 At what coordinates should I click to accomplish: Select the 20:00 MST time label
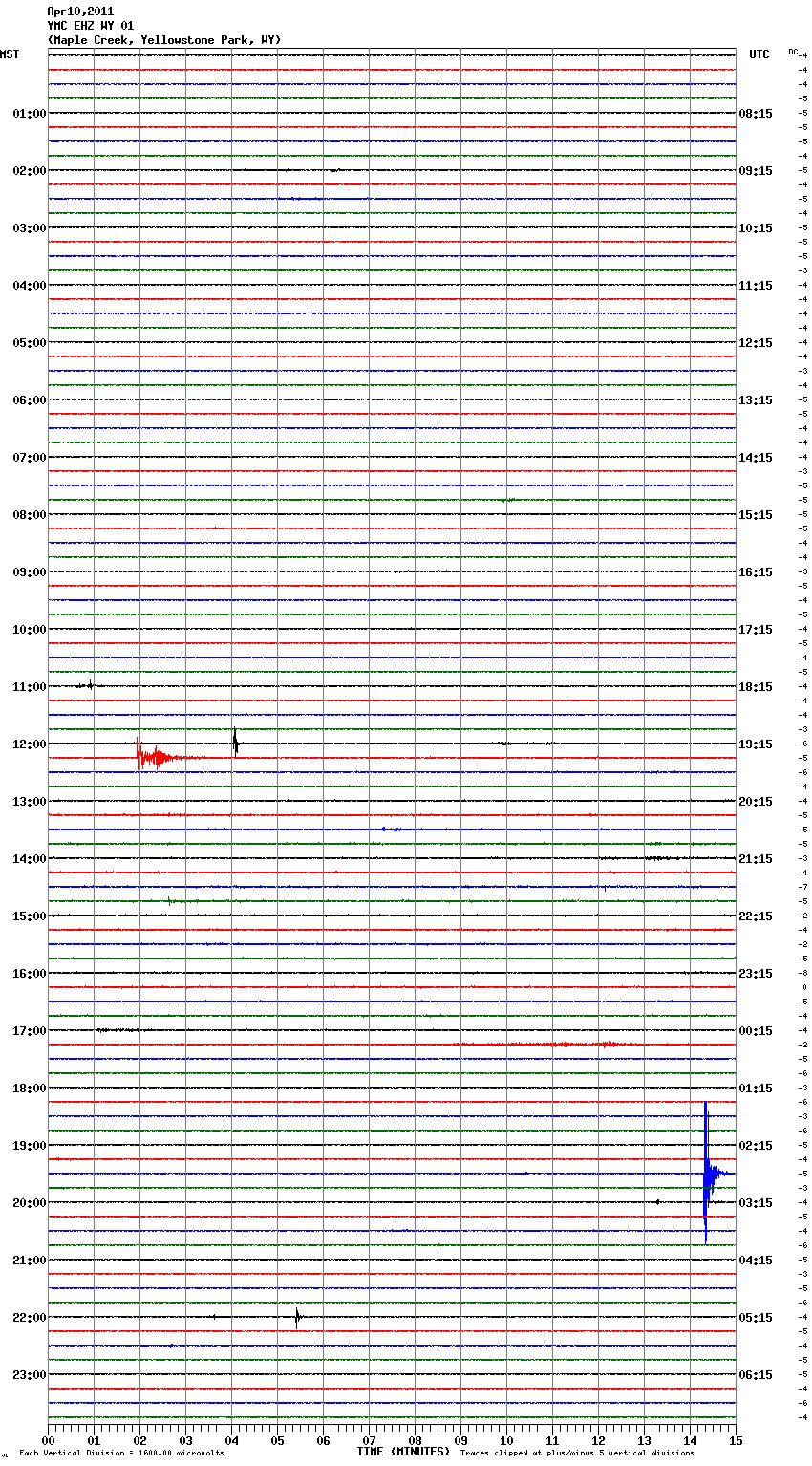coord(29,1203)
